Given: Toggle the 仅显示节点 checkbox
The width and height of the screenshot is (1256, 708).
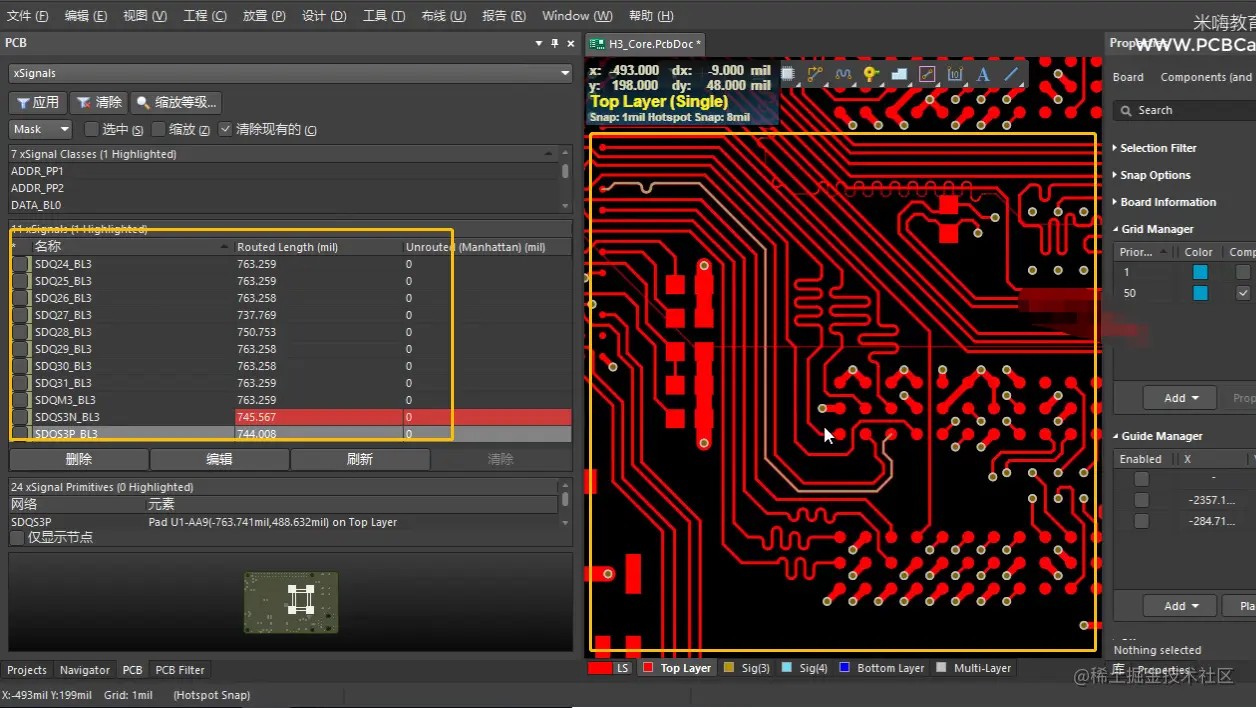Looking at the screenshot, I should pyautogui.click(x=17, y=538).
